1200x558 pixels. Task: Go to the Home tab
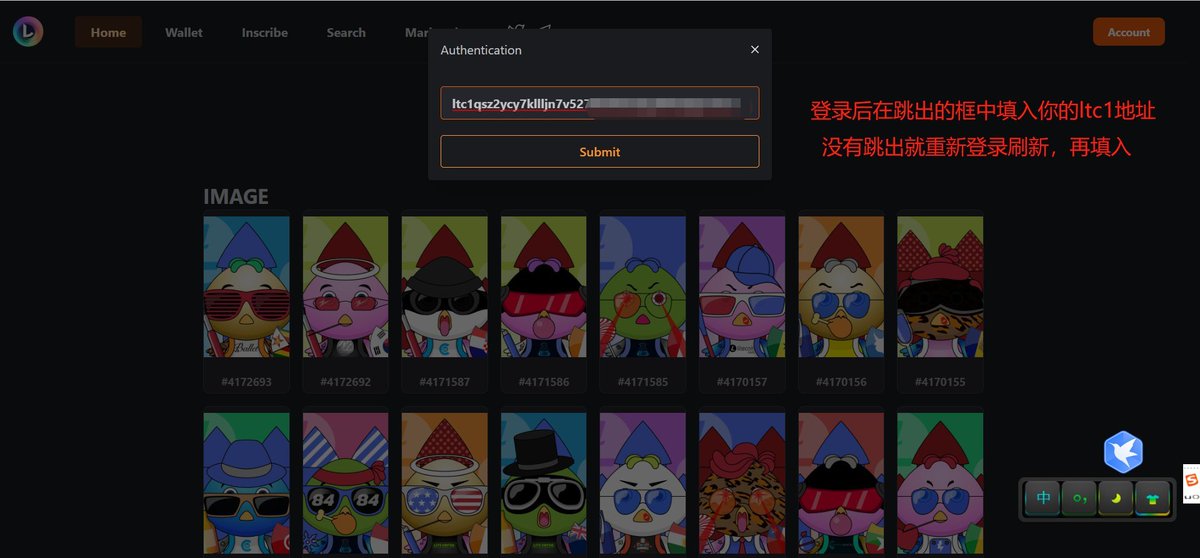108,32
